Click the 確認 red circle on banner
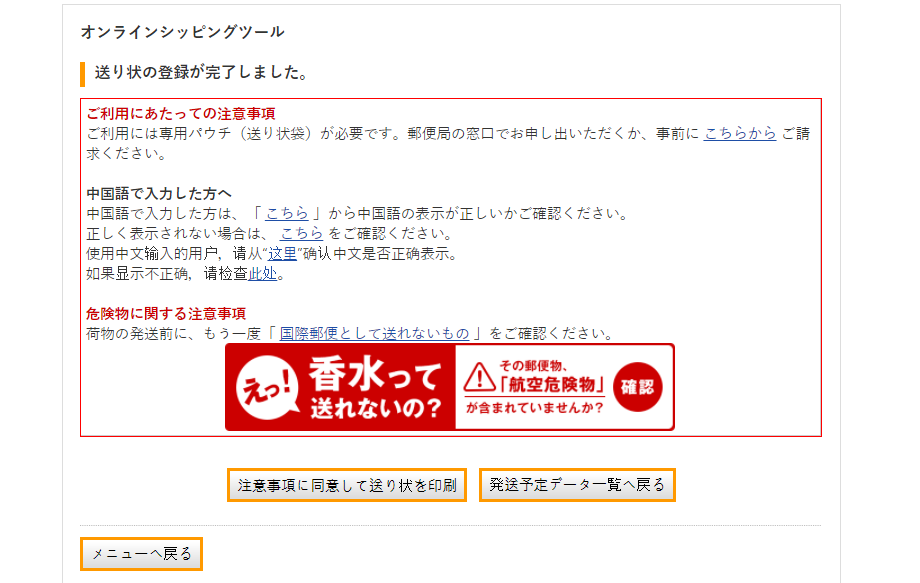This screenshot has height=583, width=920. tap(637, 387)
